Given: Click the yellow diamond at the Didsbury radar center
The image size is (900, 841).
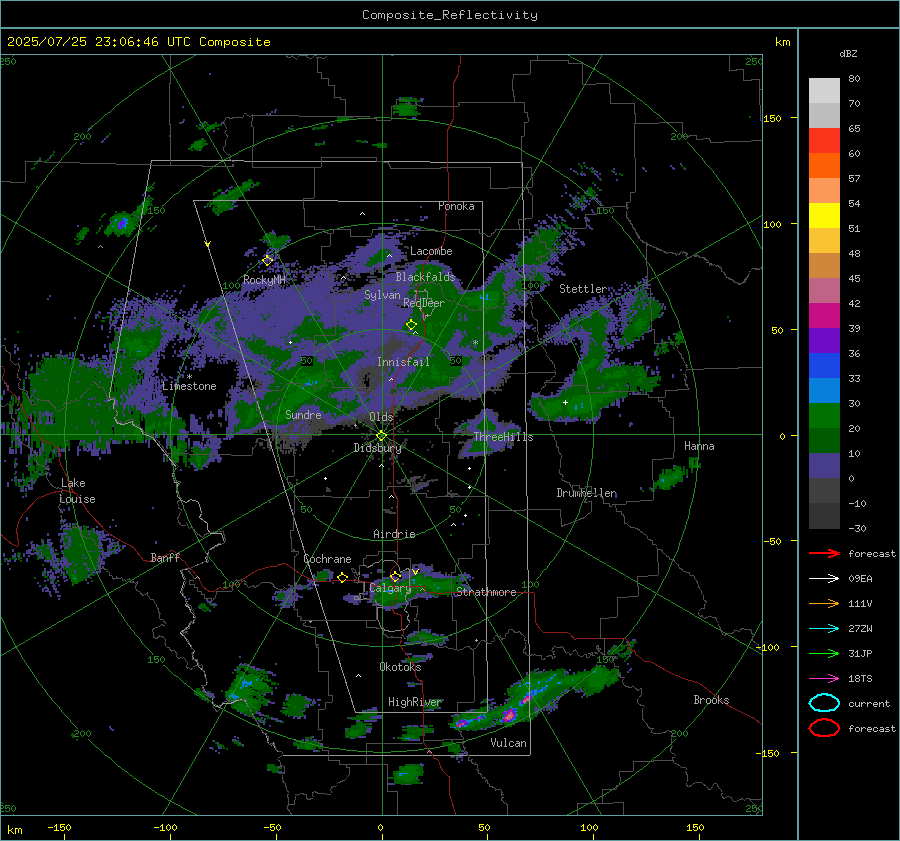Looking at the screenshot, I should [x=381, y=435].
